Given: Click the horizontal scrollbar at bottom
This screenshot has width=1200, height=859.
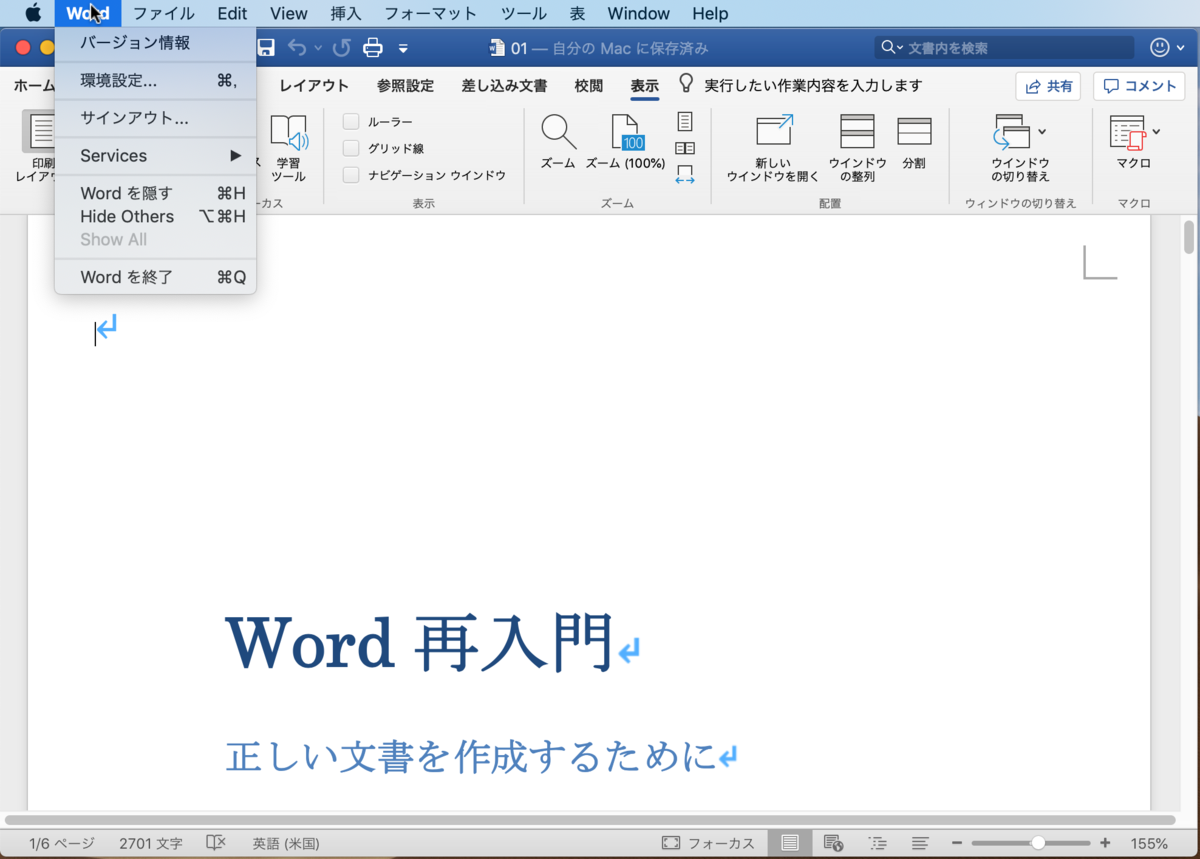Looking at the screenshot, I should [x=590, y=819].
